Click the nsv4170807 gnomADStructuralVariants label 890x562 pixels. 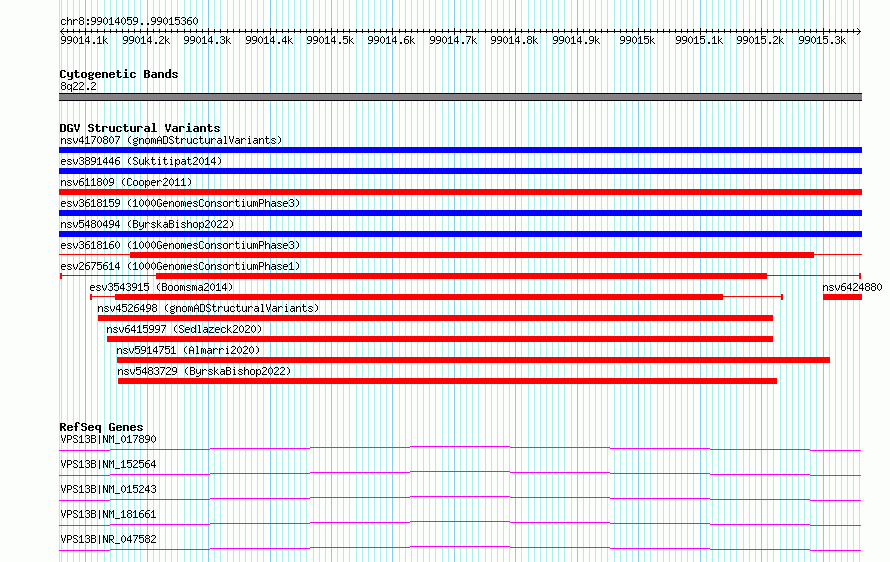(x=171, y=140)
